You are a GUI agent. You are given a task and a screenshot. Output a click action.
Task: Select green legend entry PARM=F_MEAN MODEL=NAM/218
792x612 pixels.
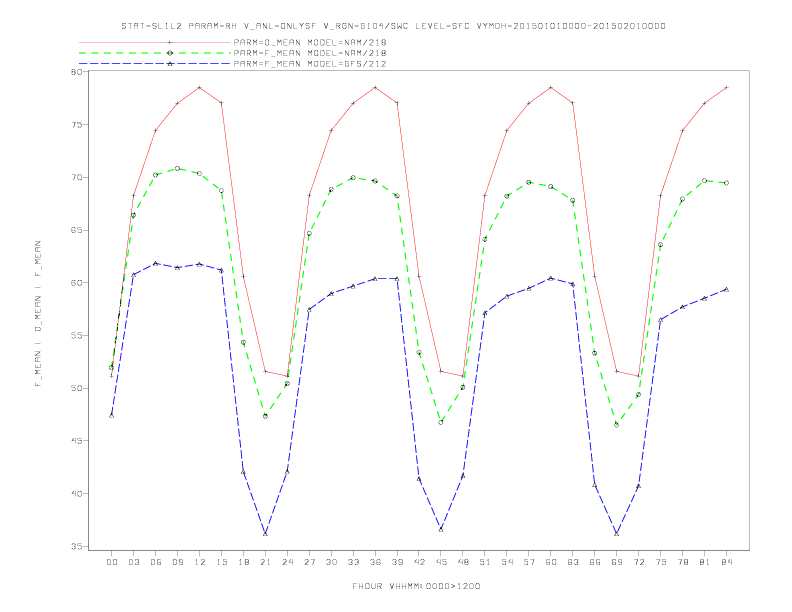point(310,53)
